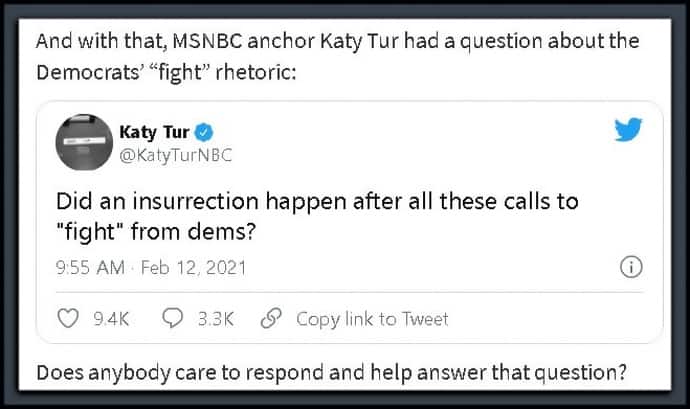Open Katy Tur's profile avatar
Viewport: 690px width, 409px height.
84,142
